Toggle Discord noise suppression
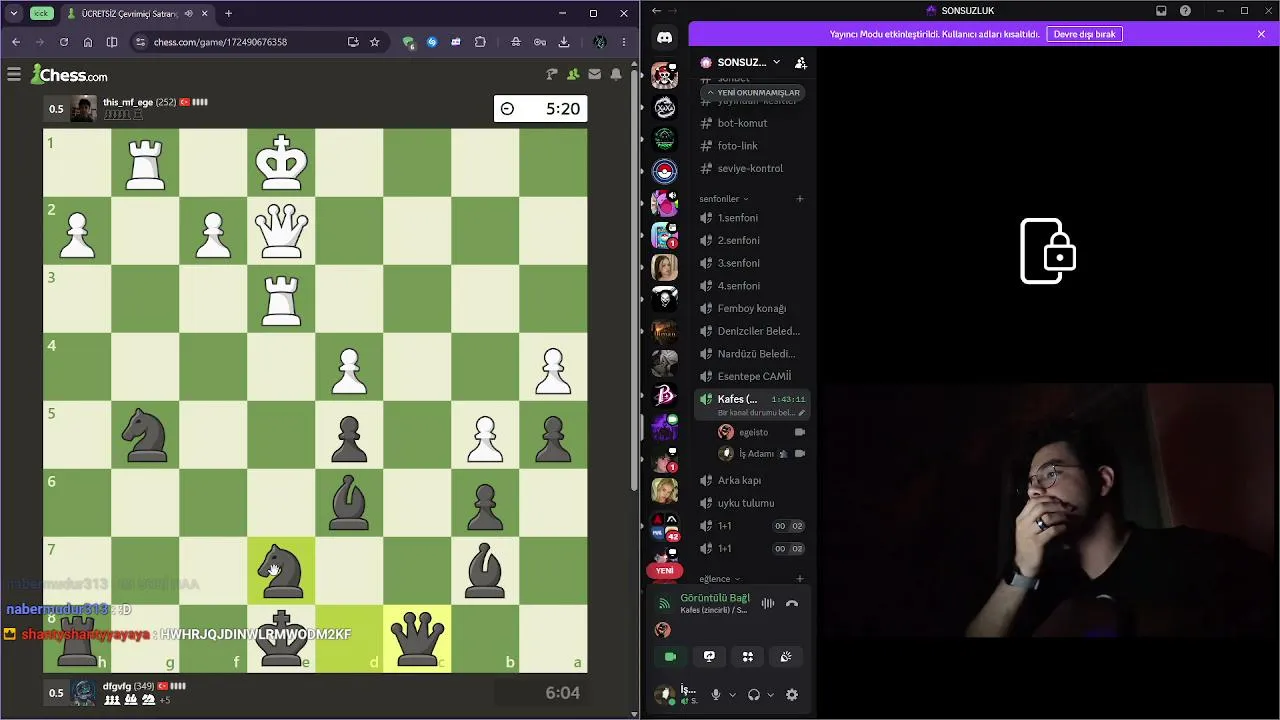This screenshot has height=720, width=1280. [x=768, y=603]
